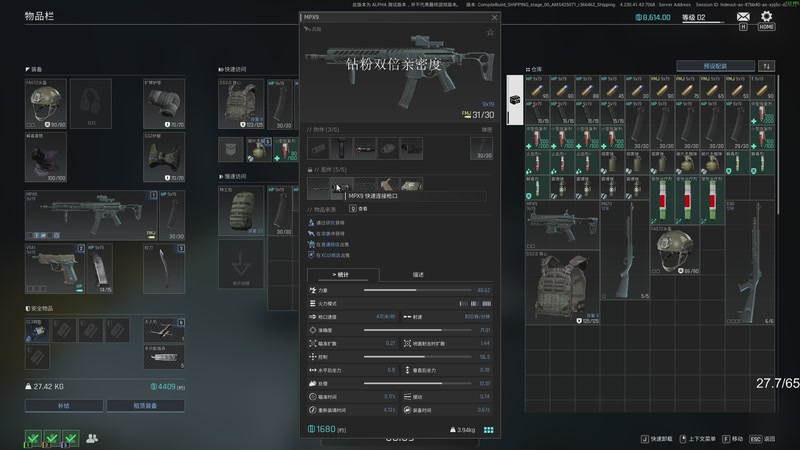Image resolution: width=800 pixels, height=450 pixels.
Task: Toggle the first green checkmark at bottom left
Action: tap(33, 438)
